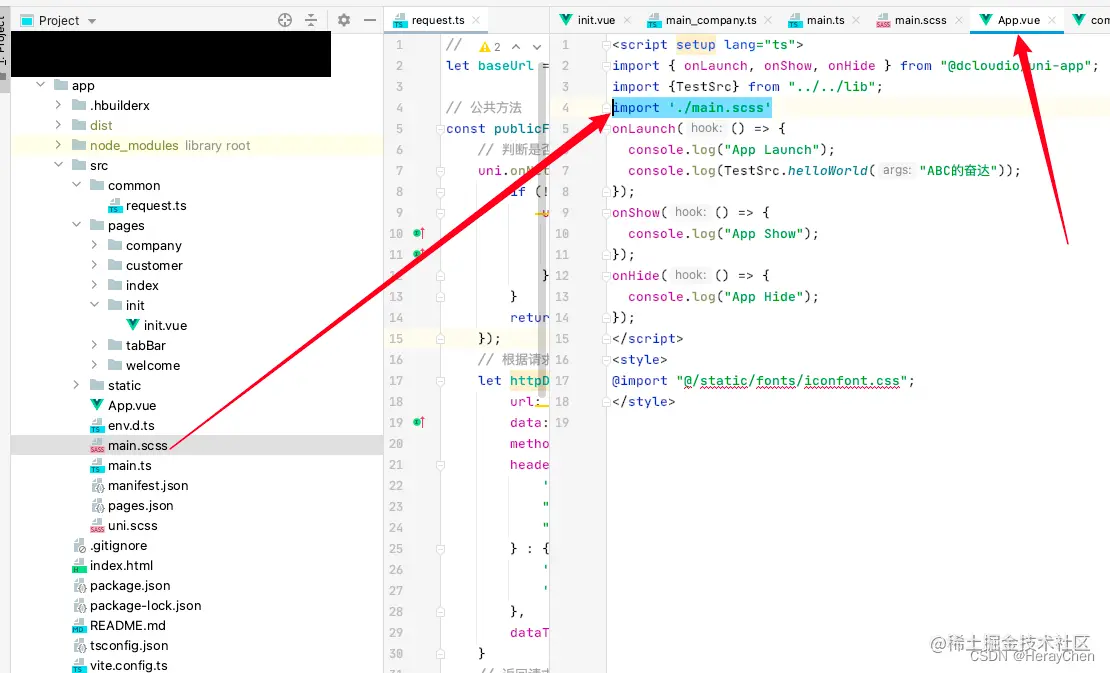
Task: Expand the .hbuilderx folder
Action: tap(58, 105)
